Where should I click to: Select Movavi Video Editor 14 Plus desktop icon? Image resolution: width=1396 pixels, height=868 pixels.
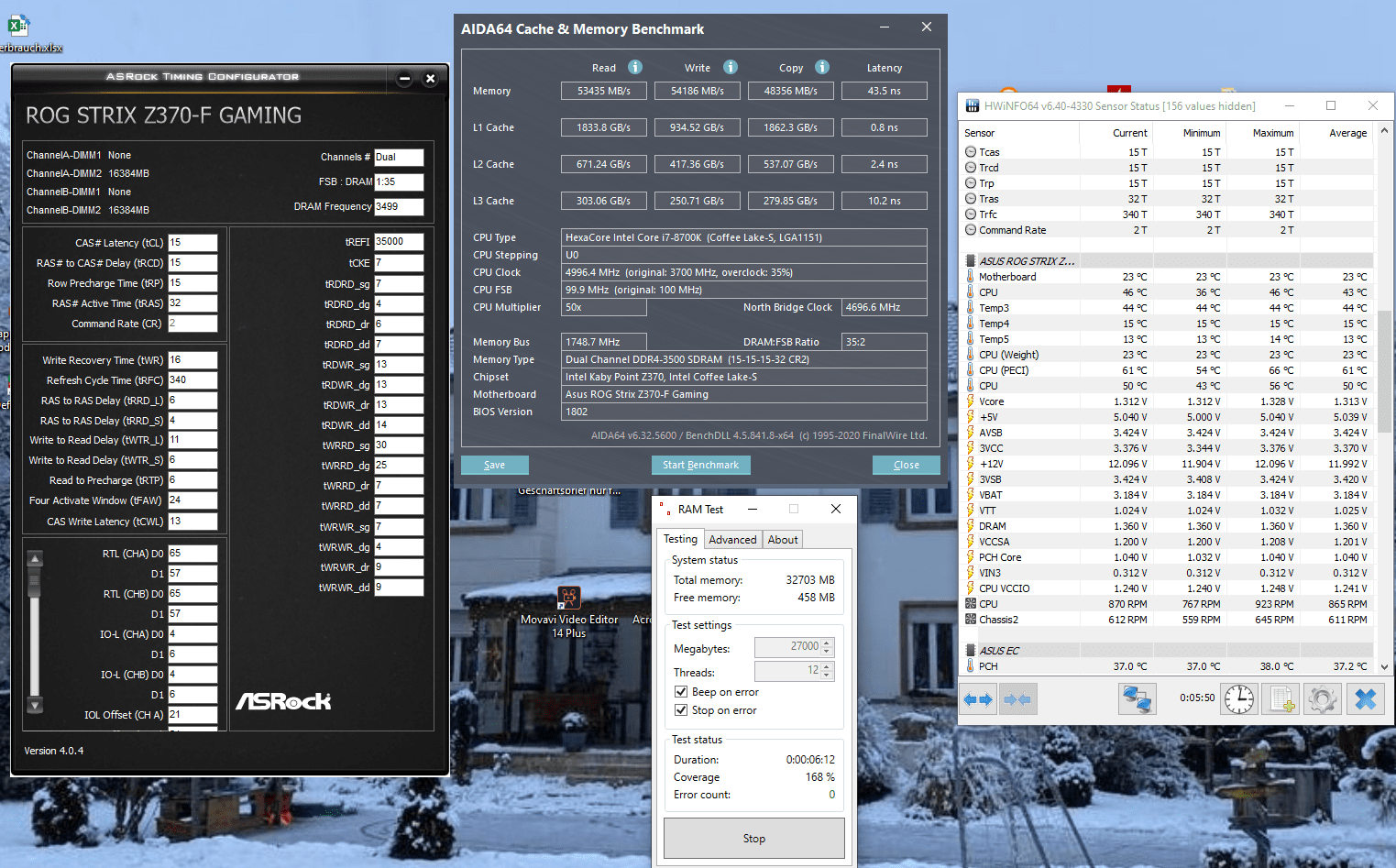[x=569, y=611]
